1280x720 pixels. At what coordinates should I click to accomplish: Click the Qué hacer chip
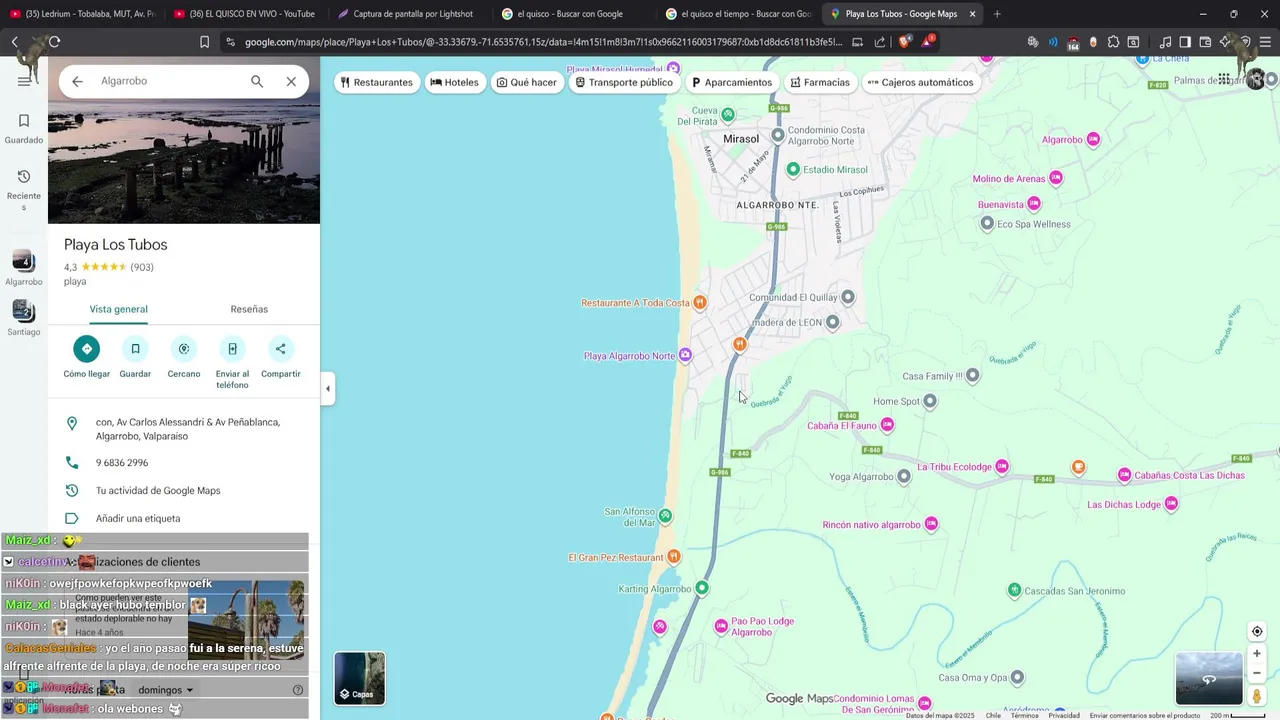tap(527, 82)
